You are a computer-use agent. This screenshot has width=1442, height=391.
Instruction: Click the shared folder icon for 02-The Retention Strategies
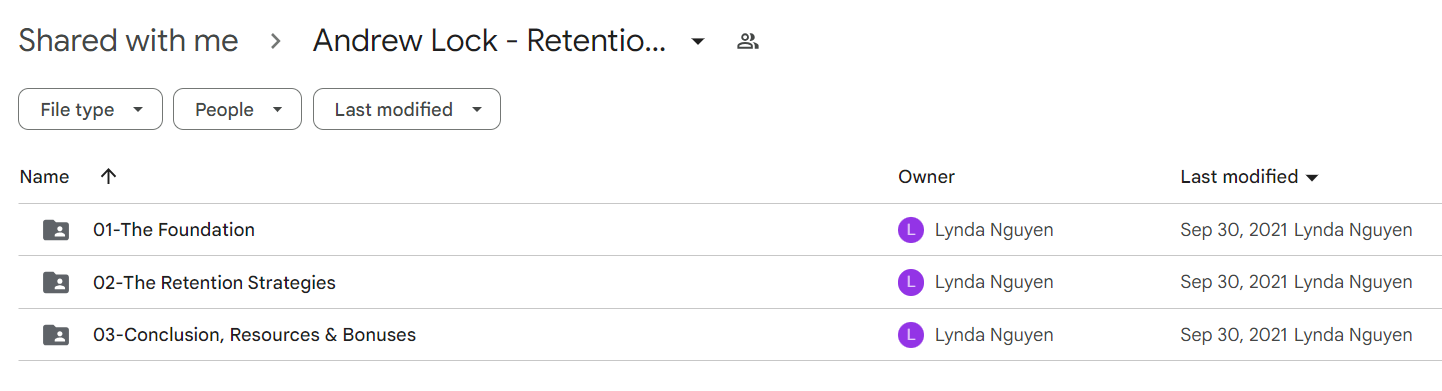(x=56, y=283)
